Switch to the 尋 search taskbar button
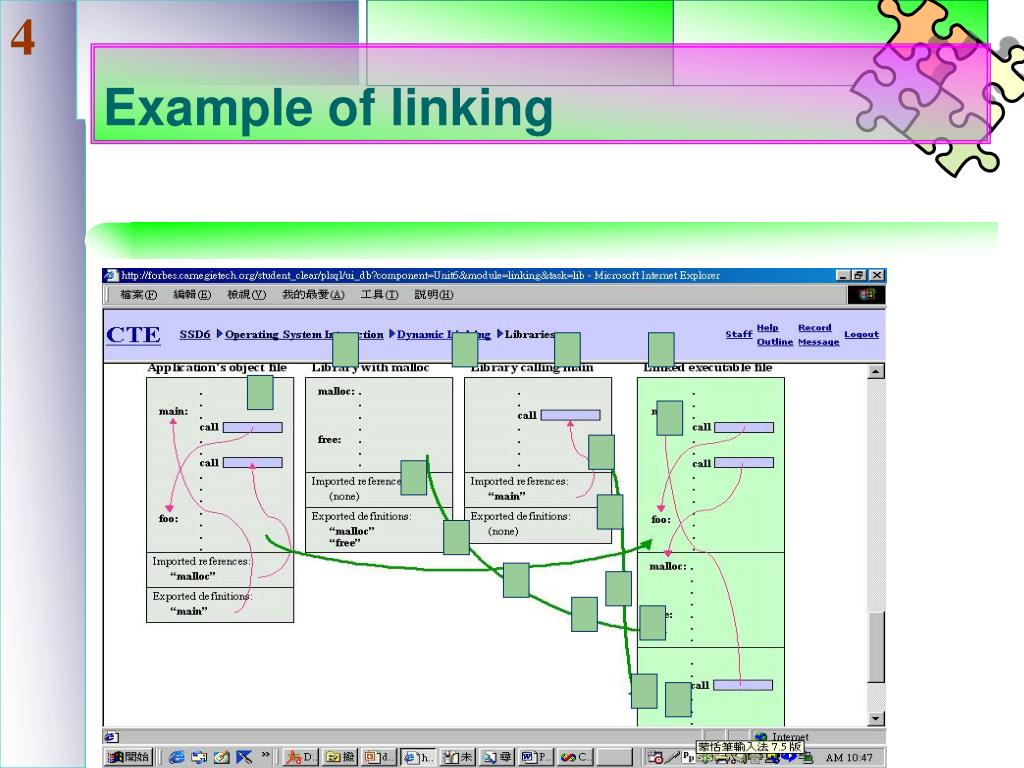This screenshot has width=1024, height=768. click(498, 757)
